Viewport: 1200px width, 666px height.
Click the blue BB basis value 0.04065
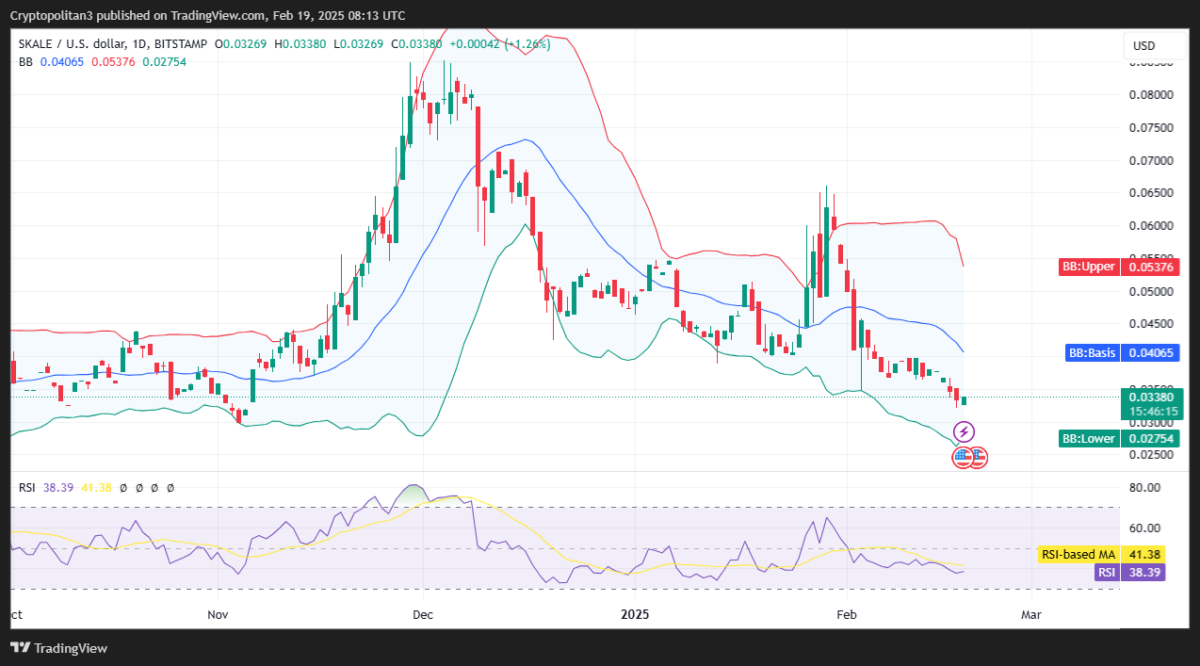[60, 62]
